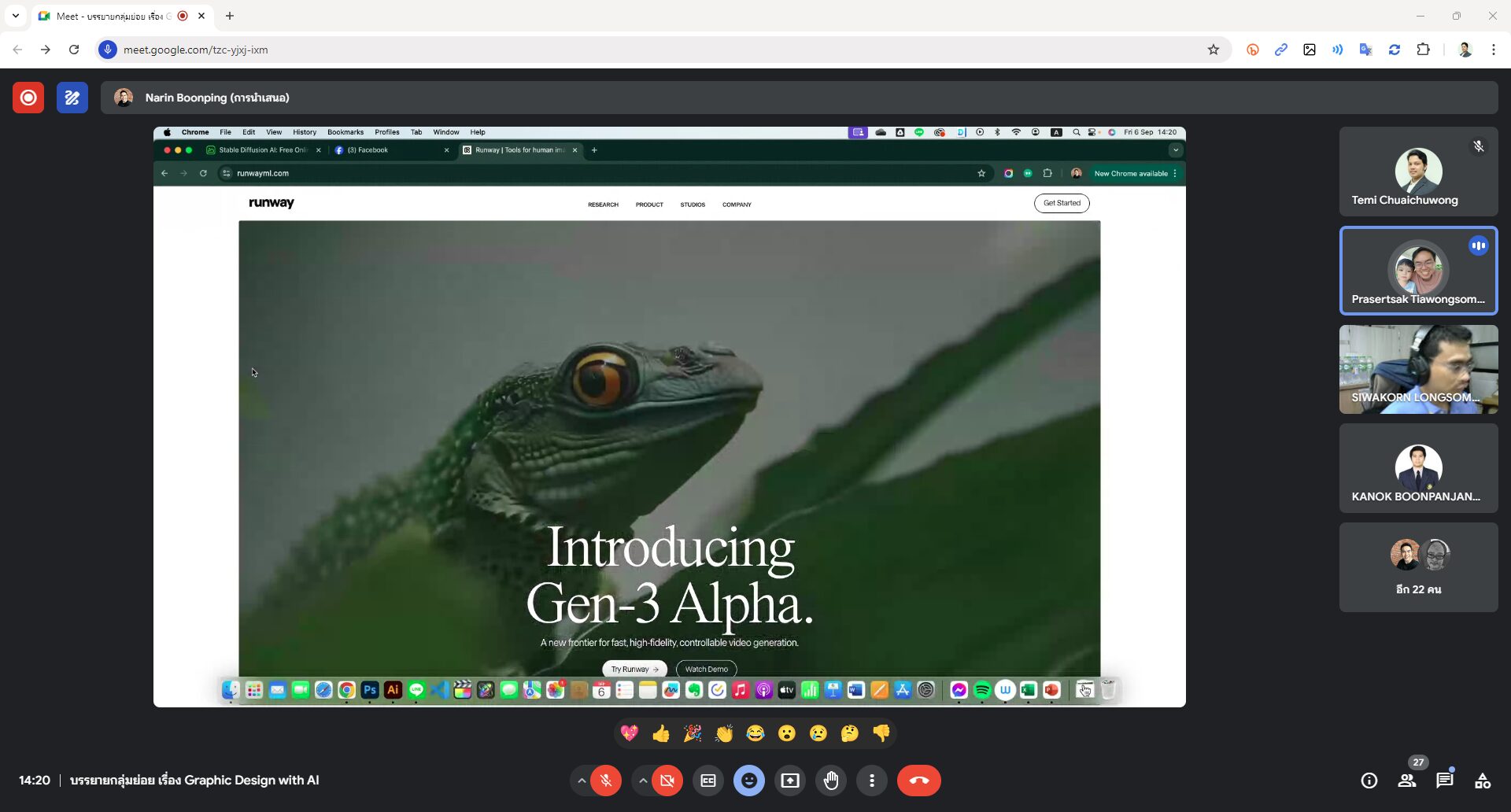
Task: Toggle the camera off button
Action: (667, 781)
